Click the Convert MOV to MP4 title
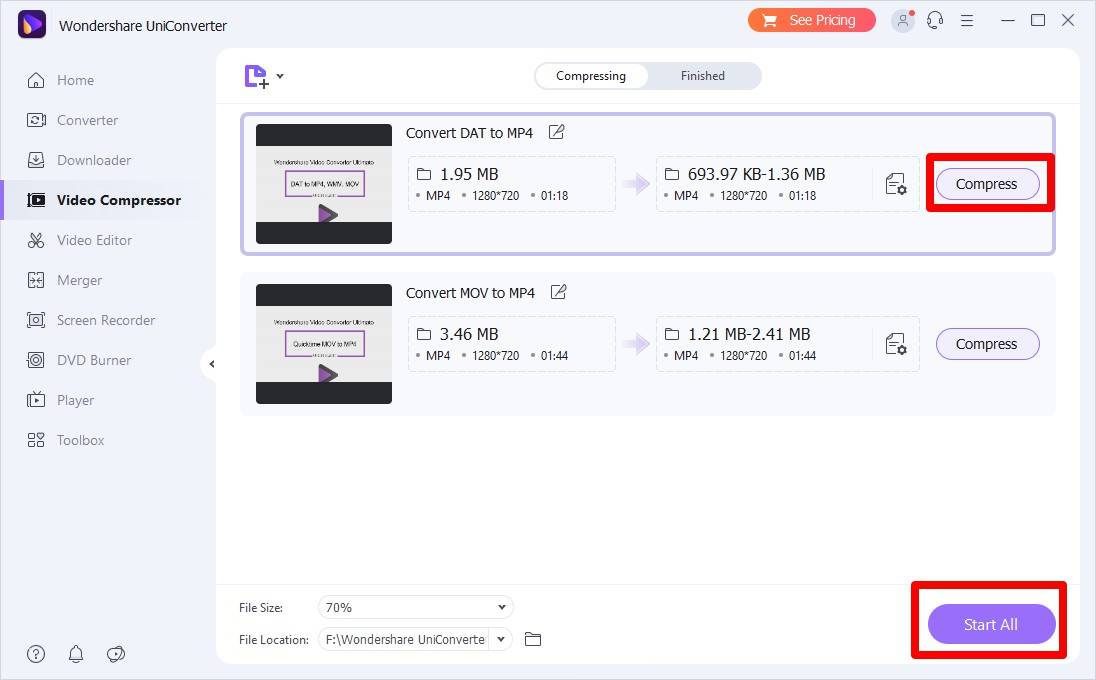Viewport: 1096px width, 680px height. pyautogui.click(x=470, y=293)
